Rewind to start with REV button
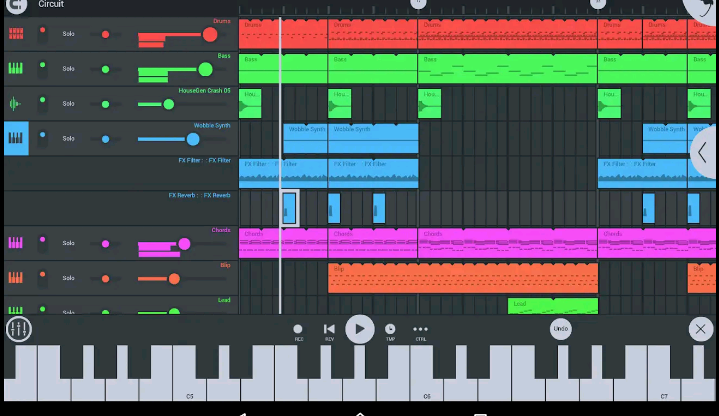Screen dimensions: 719x416 pyautogui.click(x=329, y=329)
